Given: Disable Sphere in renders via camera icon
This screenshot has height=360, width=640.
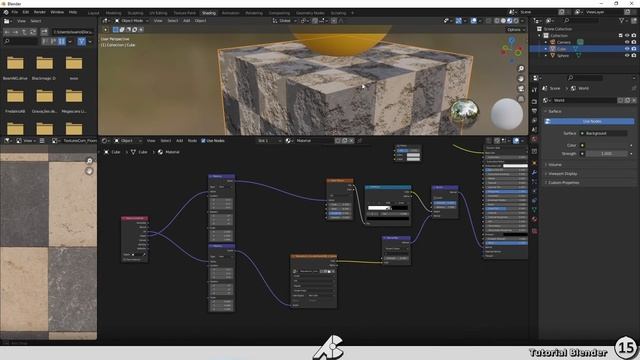Looking at the screenshot, I should [633, 56].
